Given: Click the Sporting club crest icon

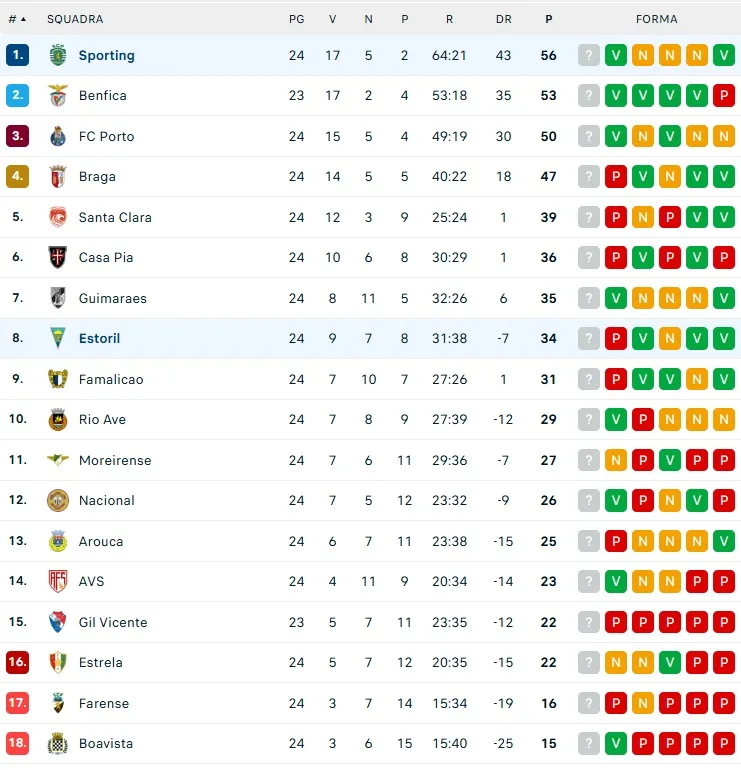Looking at the screenshot, I should pyautogui.click(x=58, y=55).
